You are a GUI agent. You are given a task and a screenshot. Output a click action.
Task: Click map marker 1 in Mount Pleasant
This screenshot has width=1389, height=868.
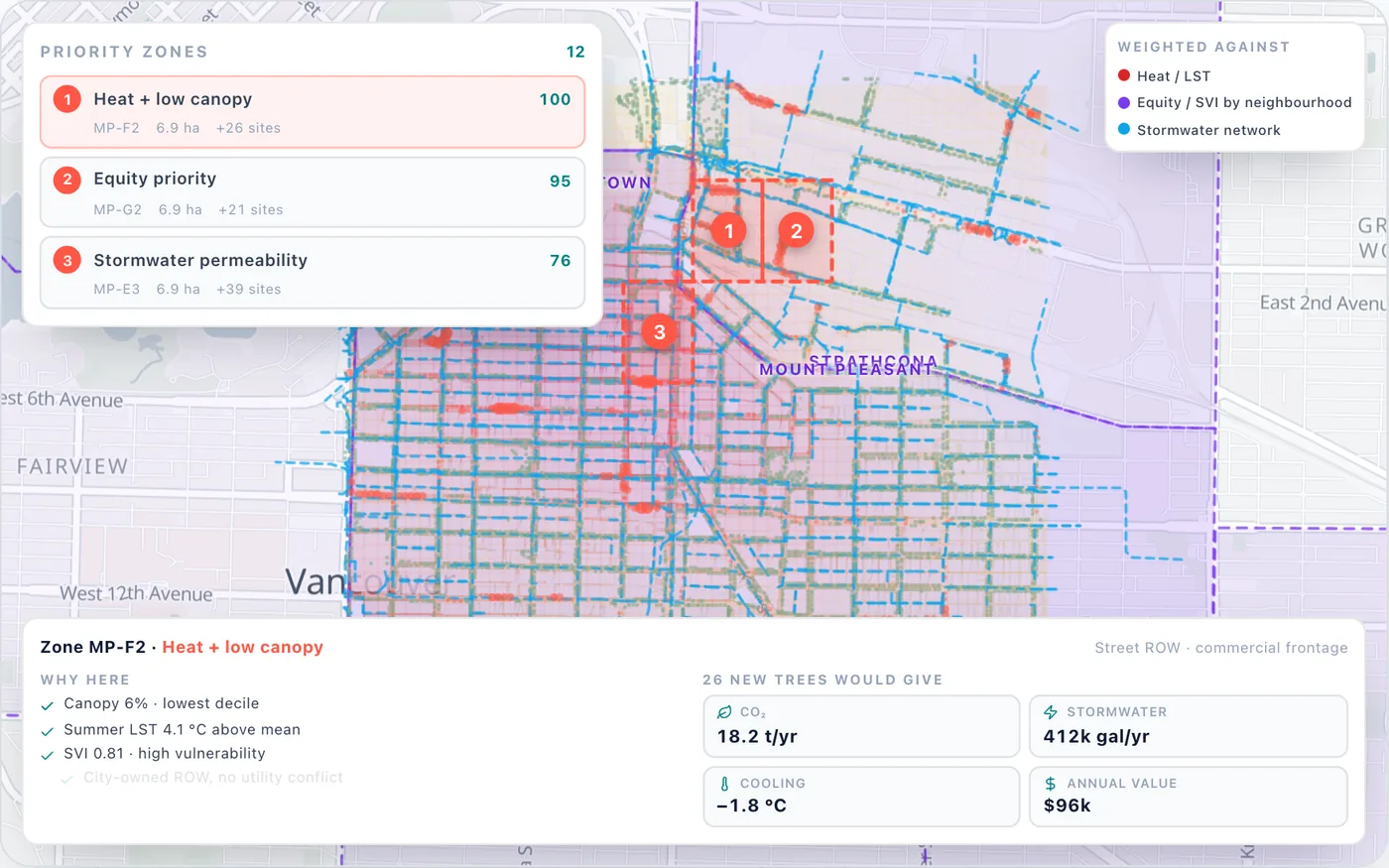pos(728,231)
